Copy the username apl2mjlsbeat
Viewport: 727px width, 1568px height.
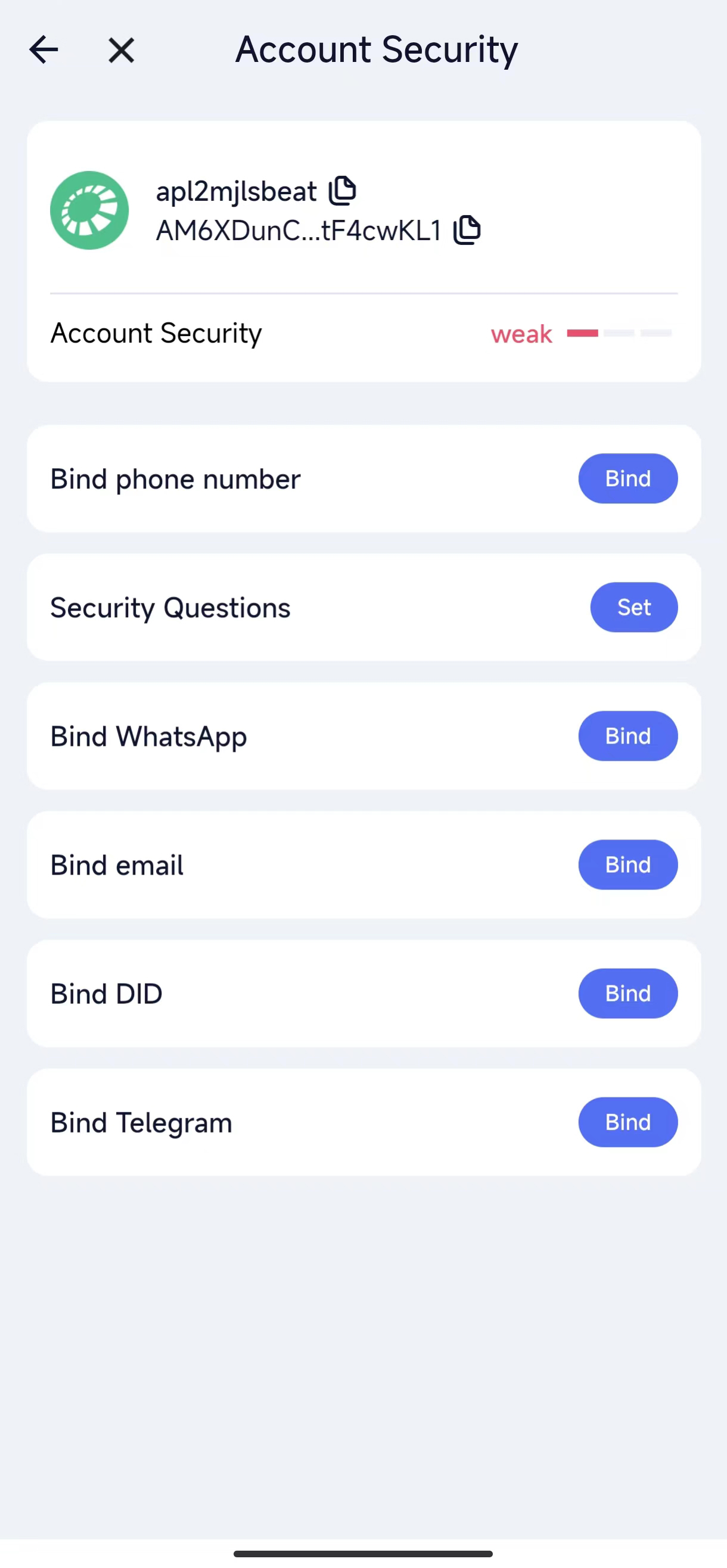point(342,191)
